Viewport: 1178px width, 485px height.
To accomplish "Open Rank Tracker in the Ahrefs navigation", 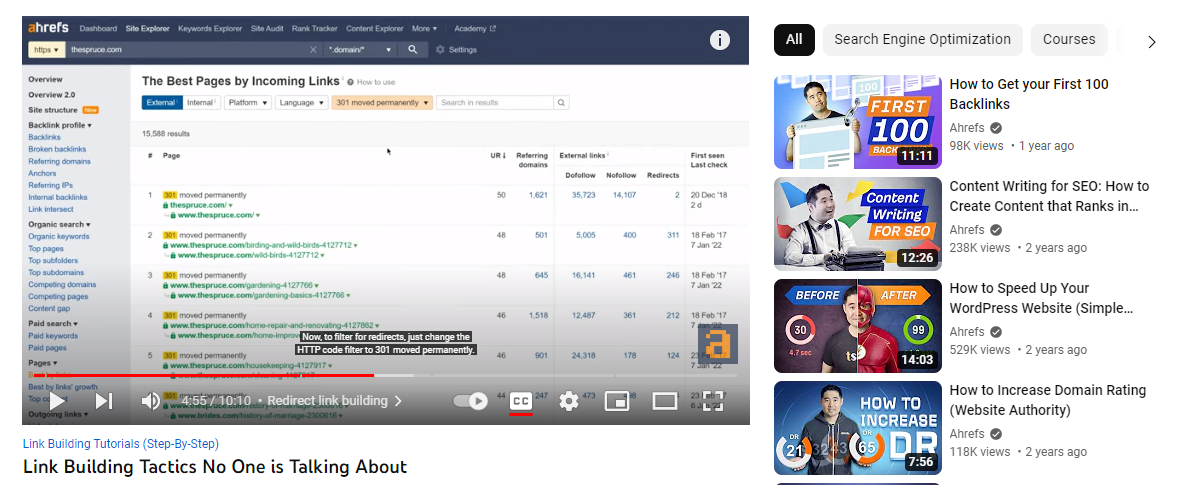I will click(x=315, y=29).
